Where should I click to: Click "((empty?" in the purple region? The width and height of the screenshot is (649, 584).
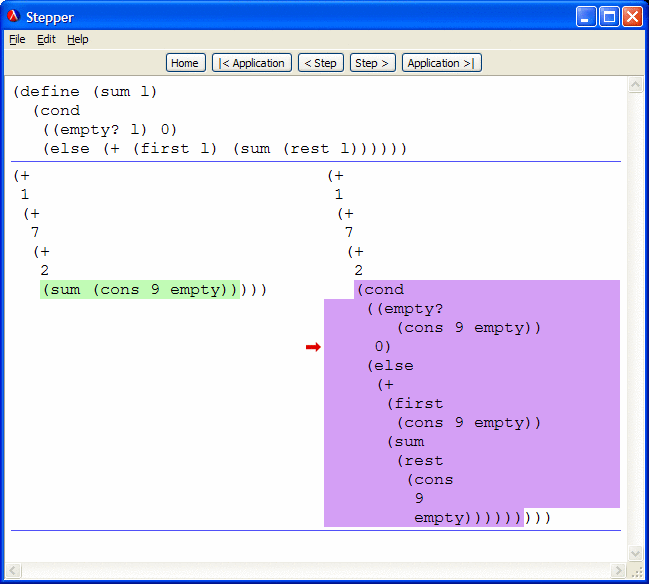coord(405,309)
